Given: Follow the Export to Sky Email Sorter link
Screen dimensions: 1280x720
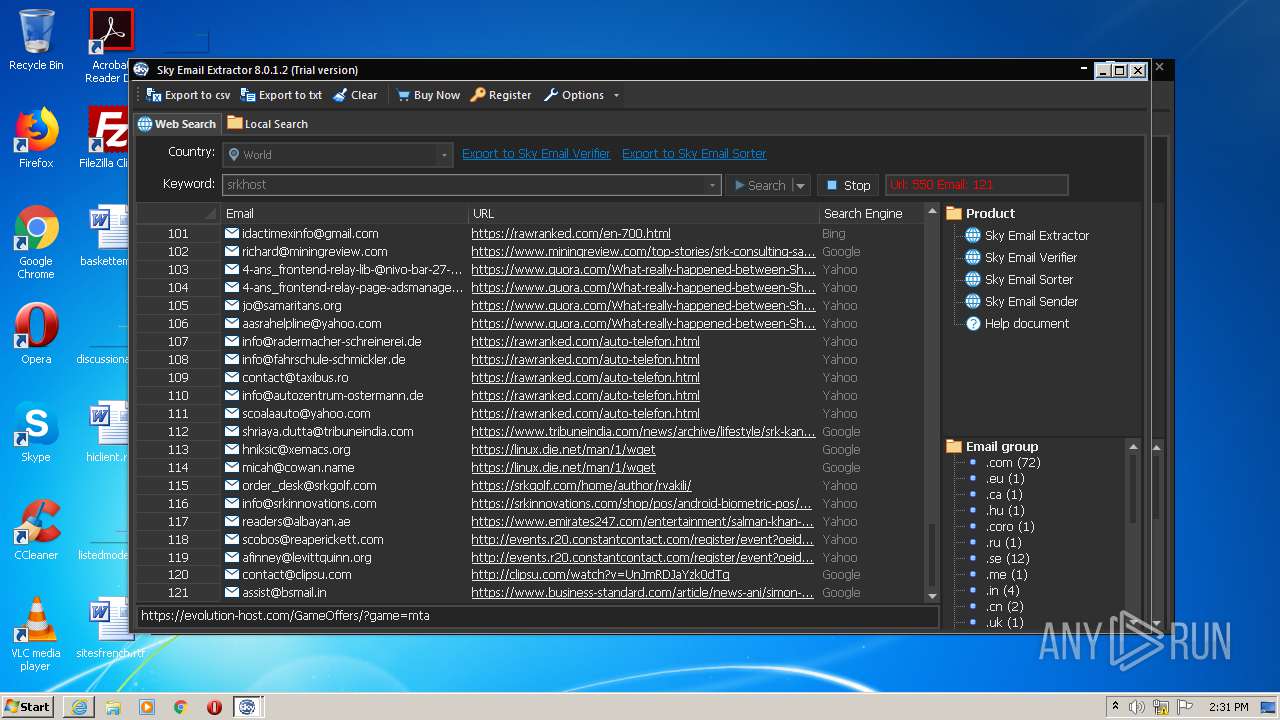Looking at the screenshot, I should 694,154.
